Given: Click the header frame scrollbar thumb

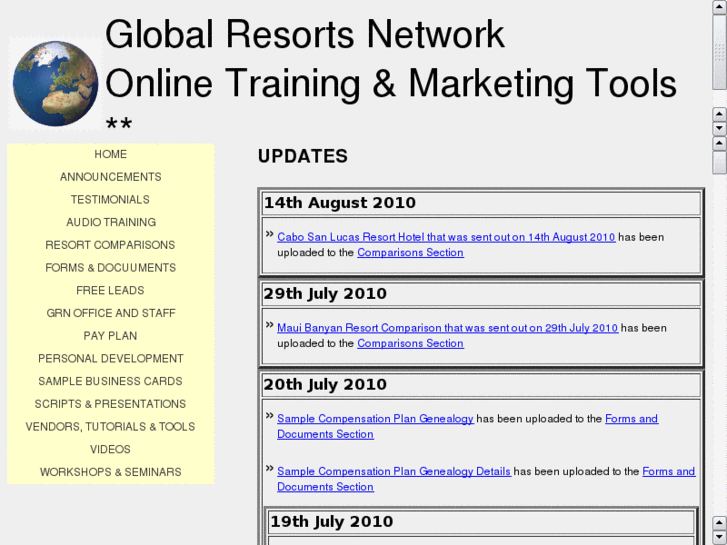Looking at the screenshot, I should pyautogui.click(x=720, y=52).
